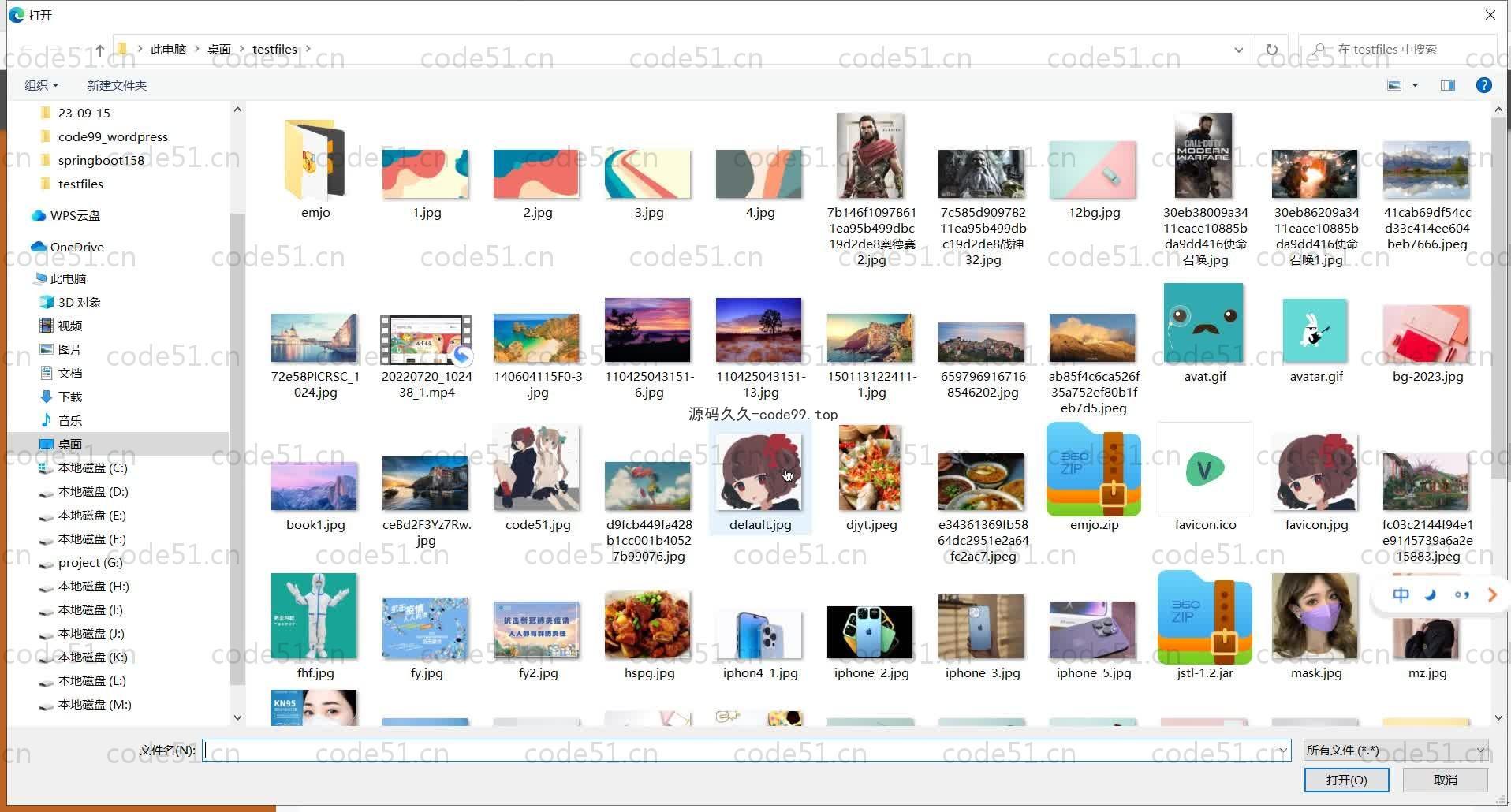Click the file list scroll down arrow
Viewport: 1511px width, 812px height.
tap(1498, 717)
